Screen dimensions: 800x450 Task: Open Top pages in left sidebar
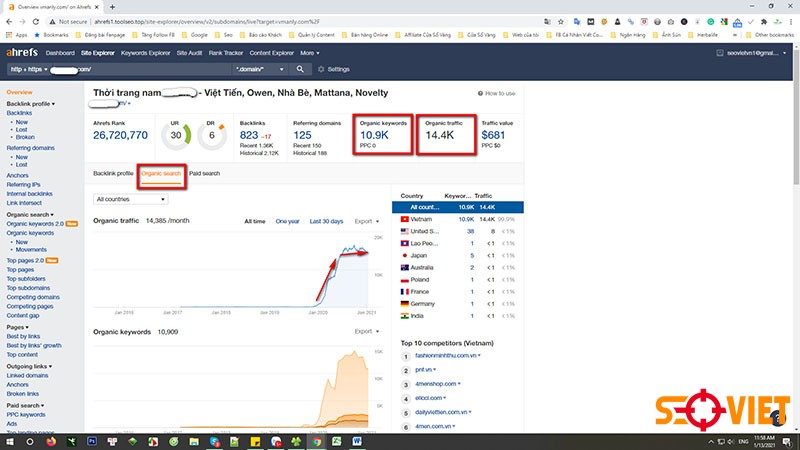[x=20, y=270]
